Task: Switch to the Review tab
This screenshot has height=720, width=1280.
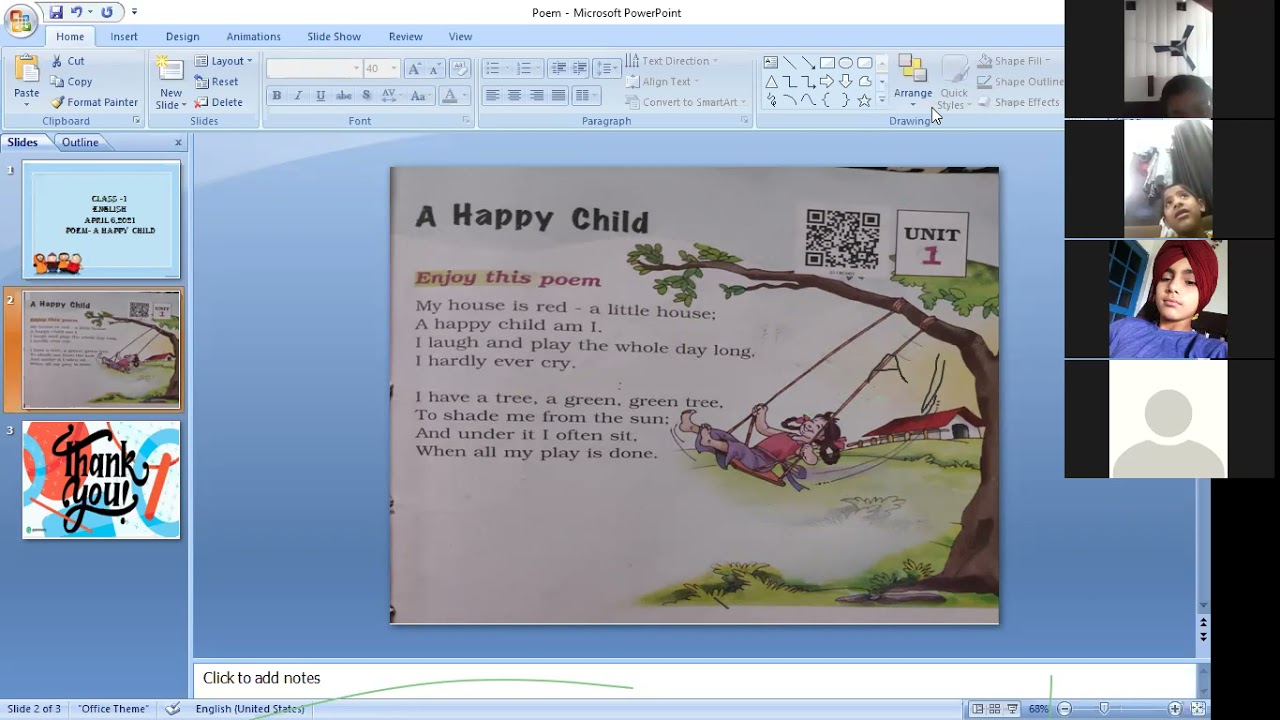Action: coord(405,37)
